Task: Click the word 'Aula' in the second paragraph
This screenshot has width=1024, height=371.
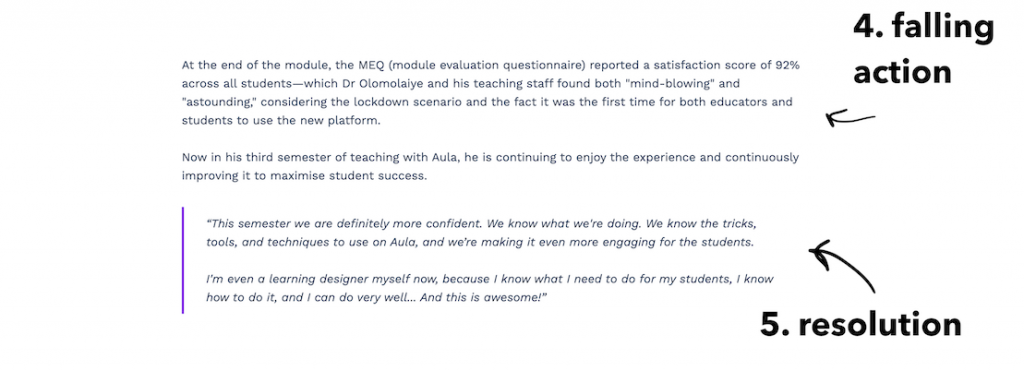Action: click(x=444, y=157)
